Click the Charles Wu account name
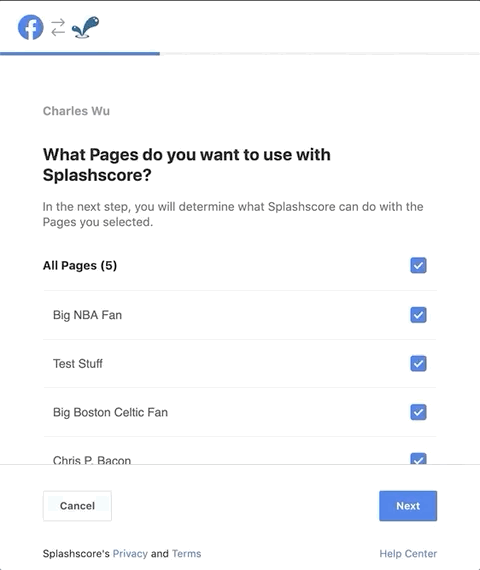The image size is (480, 570). pyautogui.click(x=76, y=111)
